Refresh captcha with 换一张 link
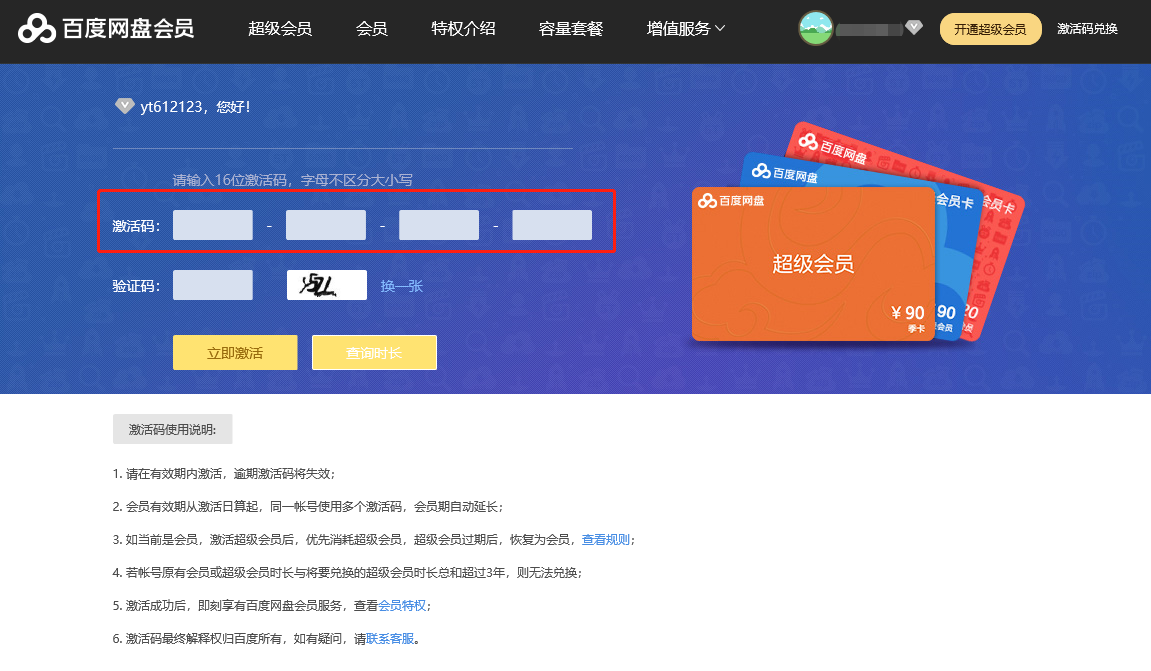This screenshot has height=671, width=1151. (x=402, y=287)
